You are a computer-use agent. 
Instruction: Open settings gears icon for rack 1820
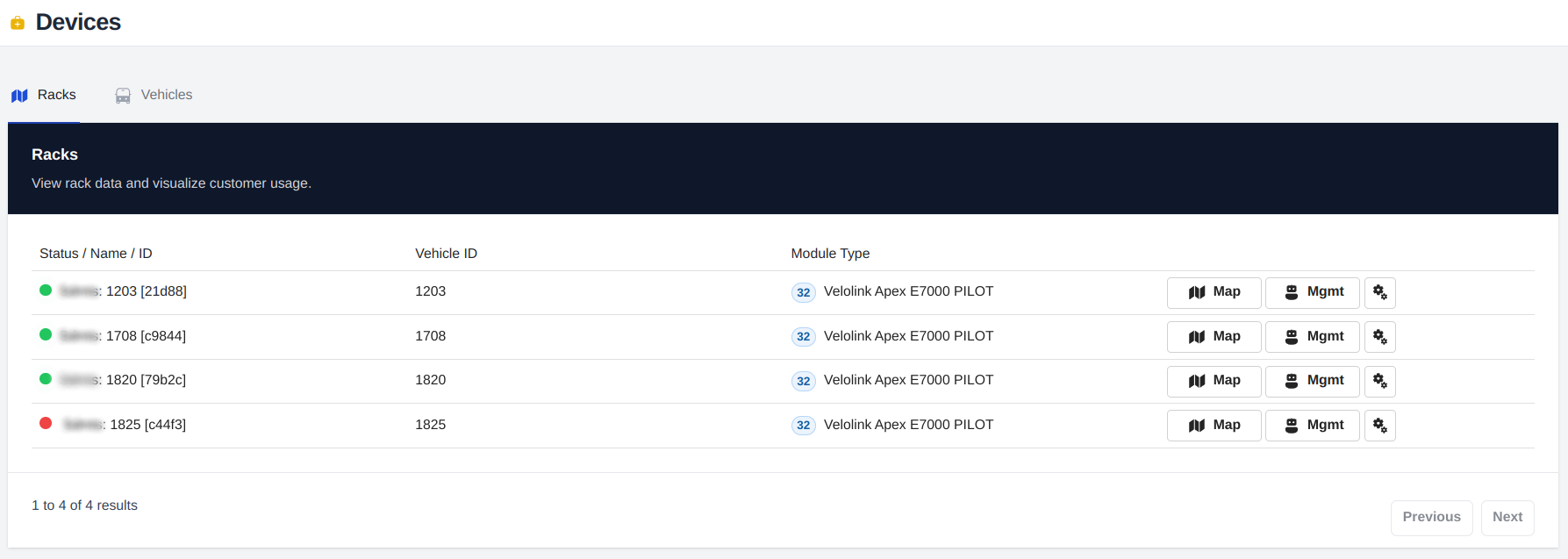coord(1379,381)
